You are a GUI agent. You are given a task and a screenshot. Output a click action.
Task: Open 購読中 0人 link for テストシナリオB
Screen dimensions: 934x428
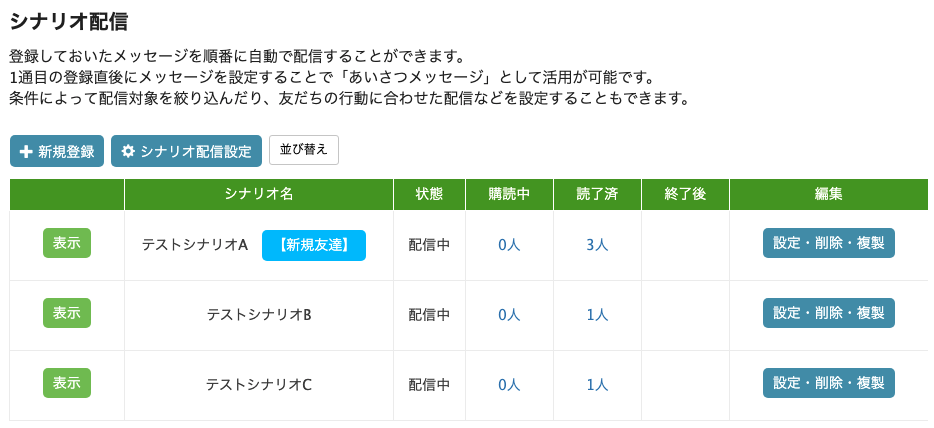point(509,315)
